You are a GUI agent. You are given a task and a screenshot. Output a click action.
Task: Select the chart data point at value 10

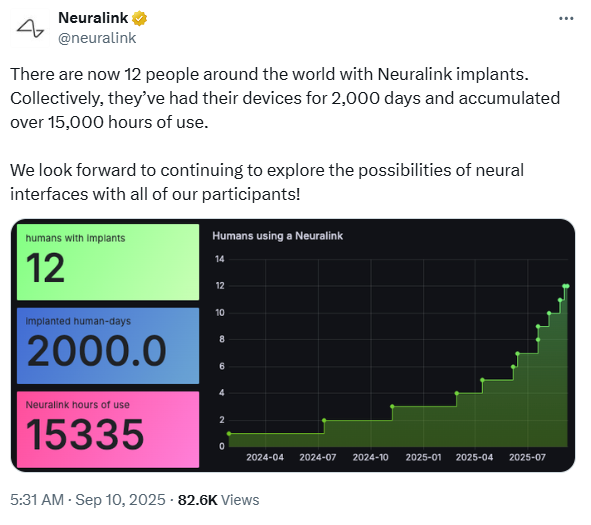click(x=549, y=313)
